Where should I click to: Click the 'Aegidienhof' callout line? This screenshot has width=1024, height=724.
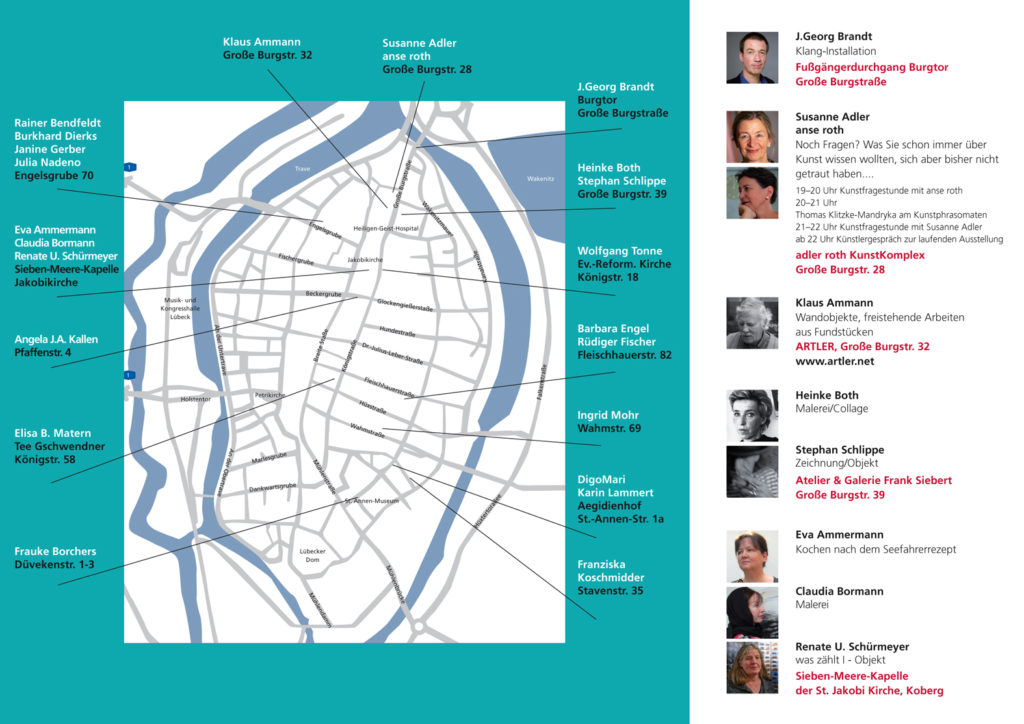click(x=609, y=505)
